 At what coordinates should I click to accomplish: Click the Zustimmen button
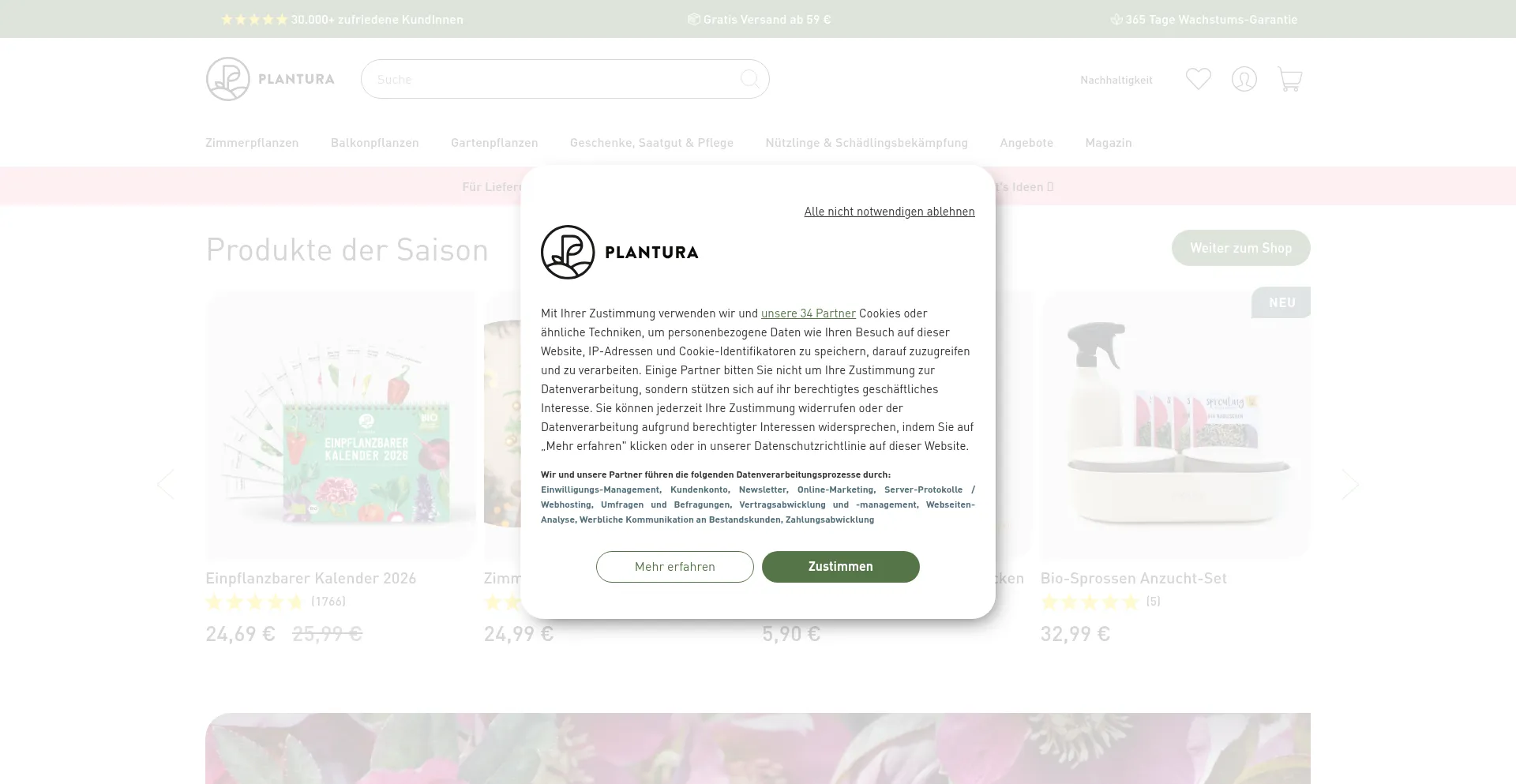click(840, 567)
